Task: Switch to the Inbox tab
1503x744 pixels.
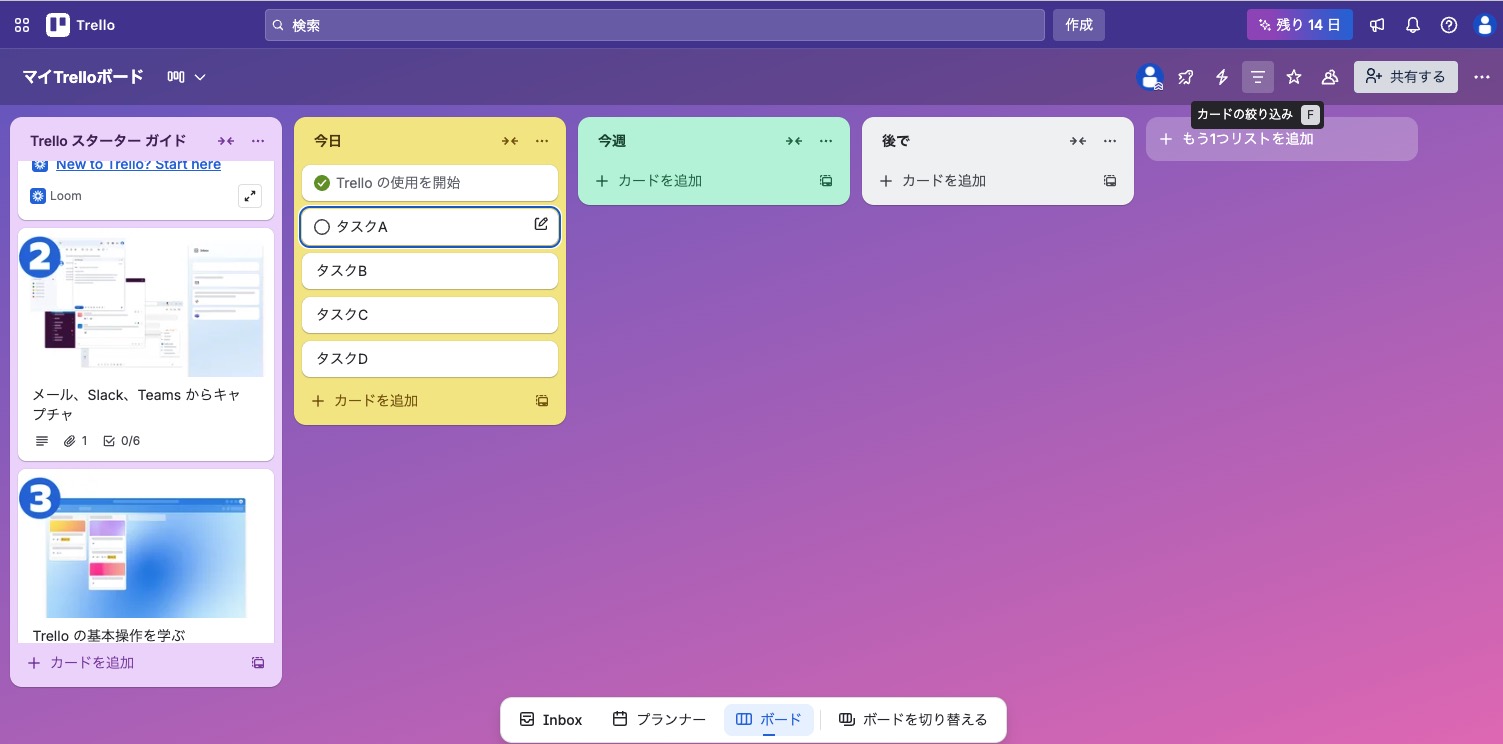Action: pyautogui.click(x=551, y=720)
